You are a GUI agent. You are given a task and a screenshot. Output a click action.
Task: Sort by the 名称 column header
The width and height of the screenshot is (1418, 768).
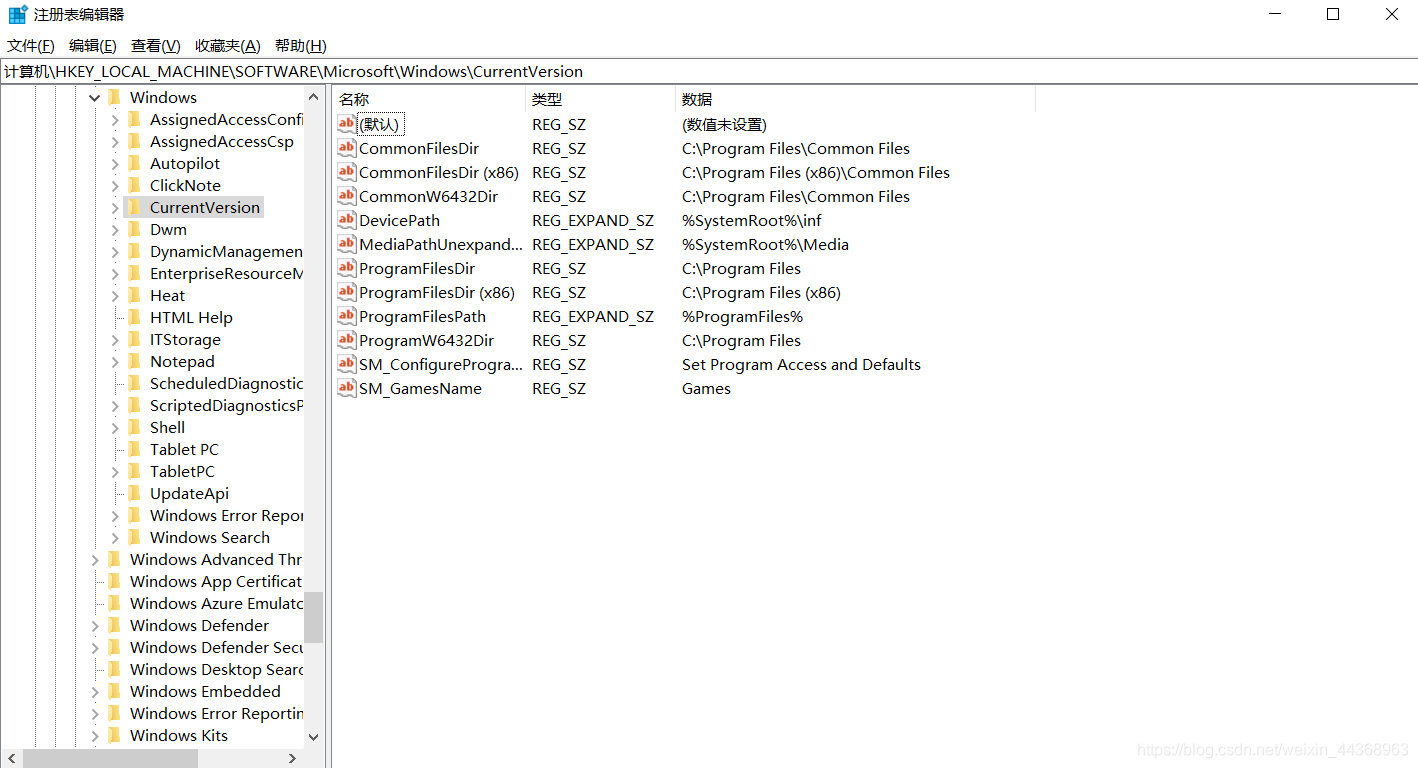pyautogui.click(x=429, y=99)
